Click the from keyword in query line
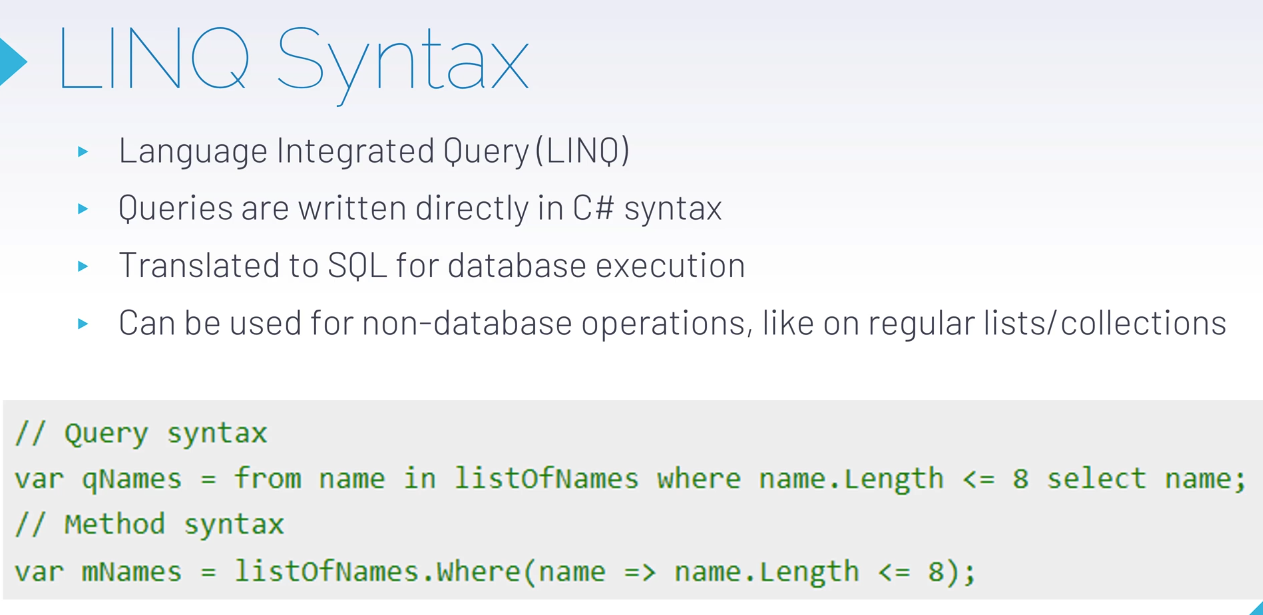 point(267,478)
